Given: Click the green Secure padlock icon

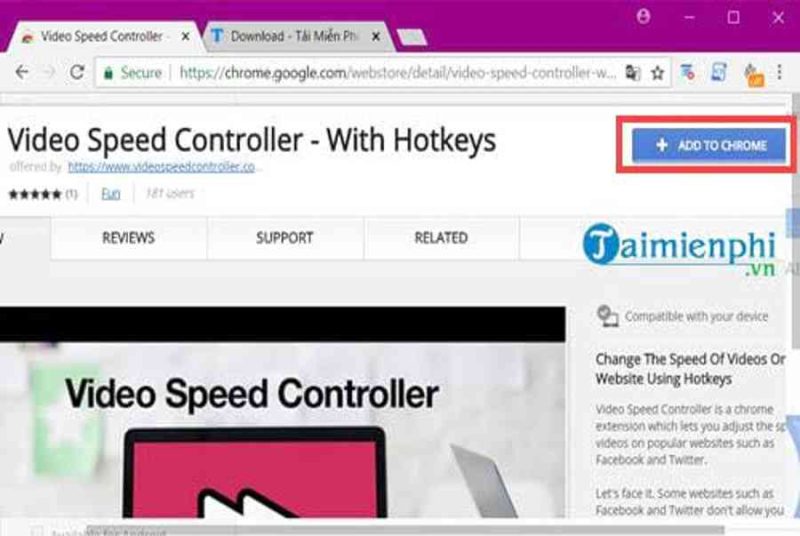Looking at the screenshot, I should pyautogui.click(x=108, y=73).
